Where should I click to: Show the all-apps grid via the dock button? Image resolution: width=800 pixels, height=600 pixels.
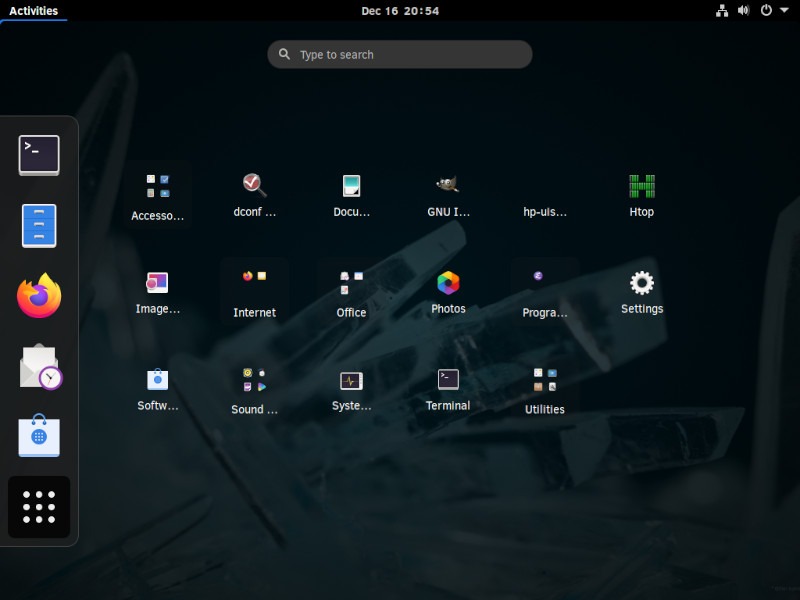tap(38, 506)
